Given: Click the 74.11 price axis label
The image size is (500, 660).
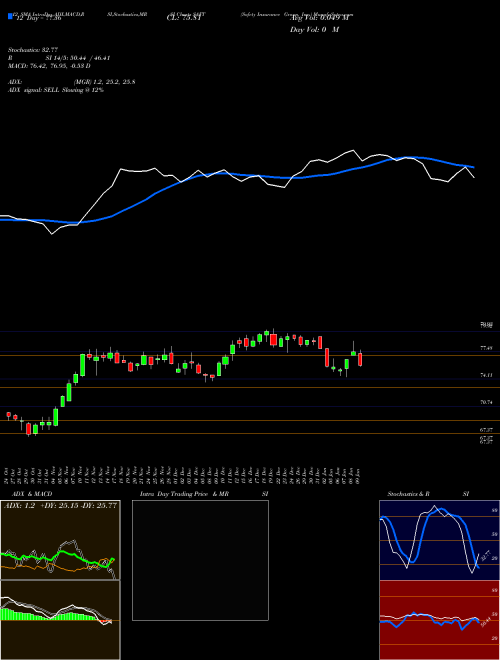Looking at the screenshot, I should (x=487, y=375).
